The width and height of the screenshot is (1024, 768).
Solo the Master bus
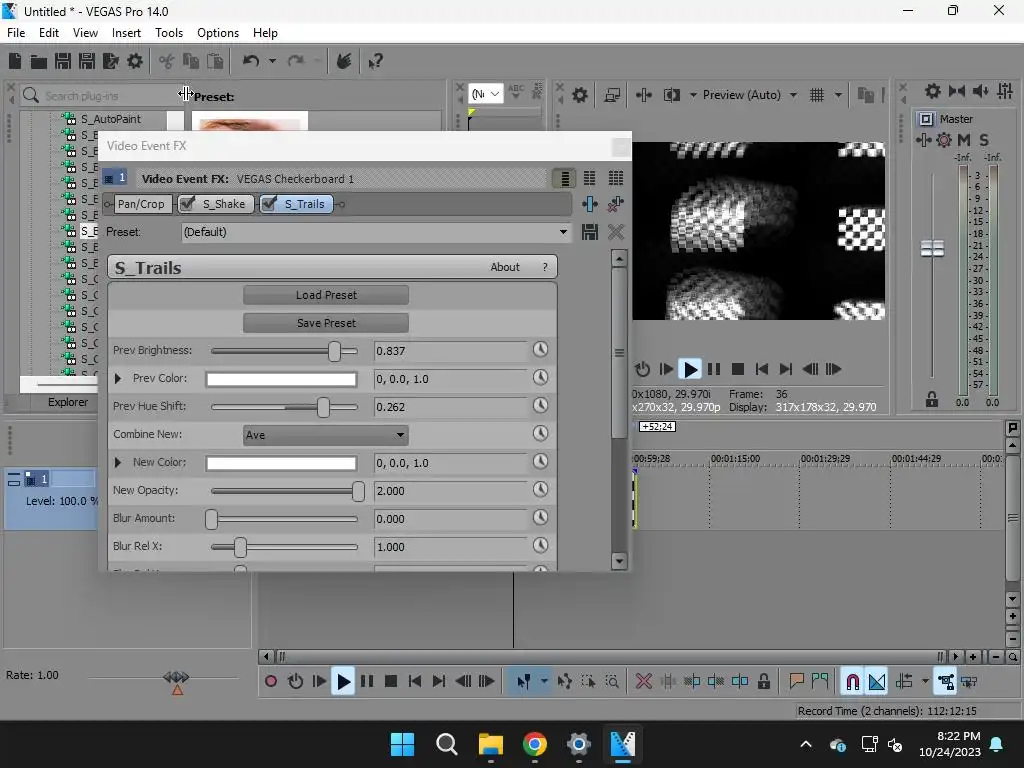tap(984, 140)
